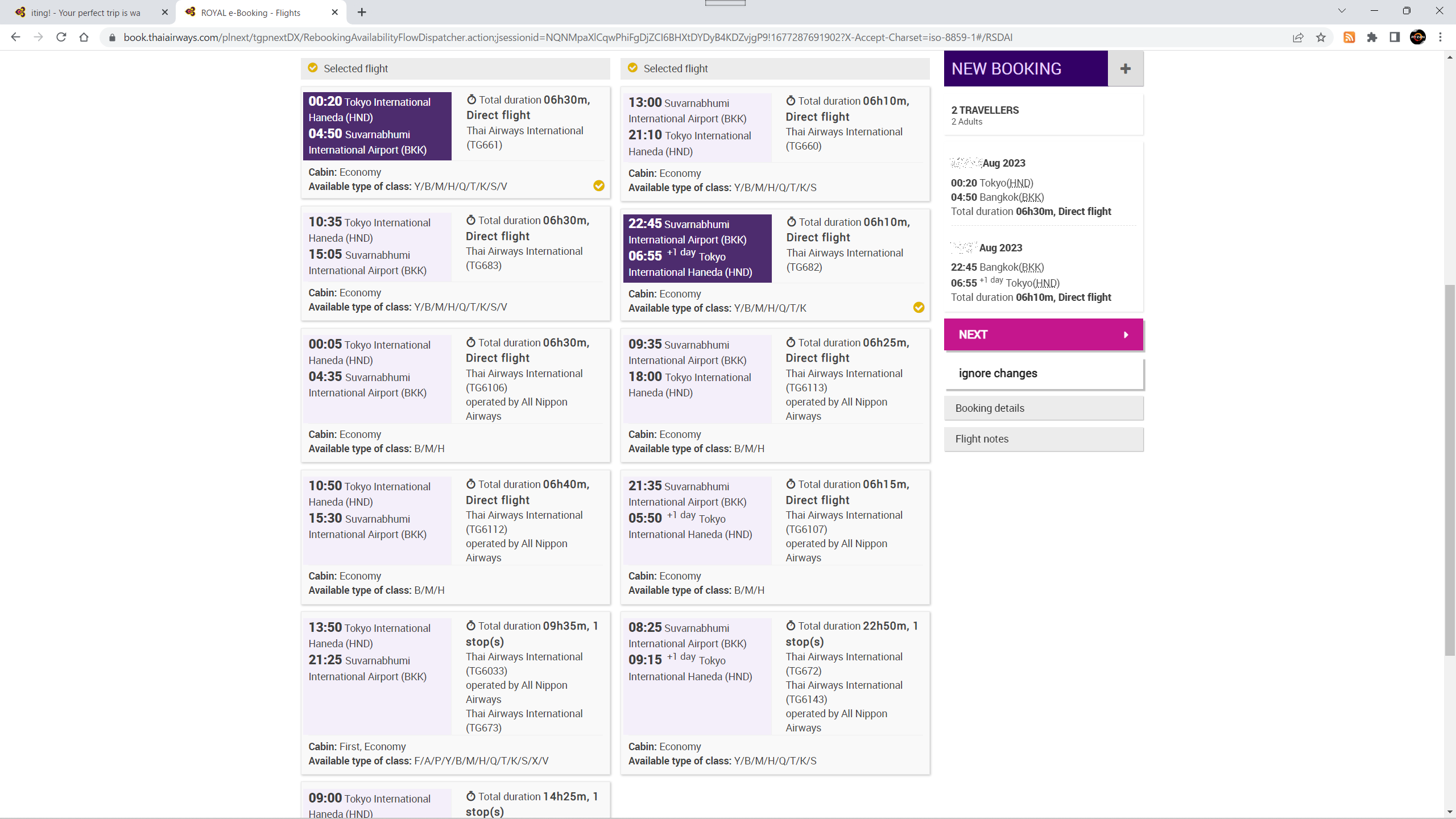Viewport: 1456px width, 819px height.
Task: Click the browser back arrow
Action: click(15, 37)
